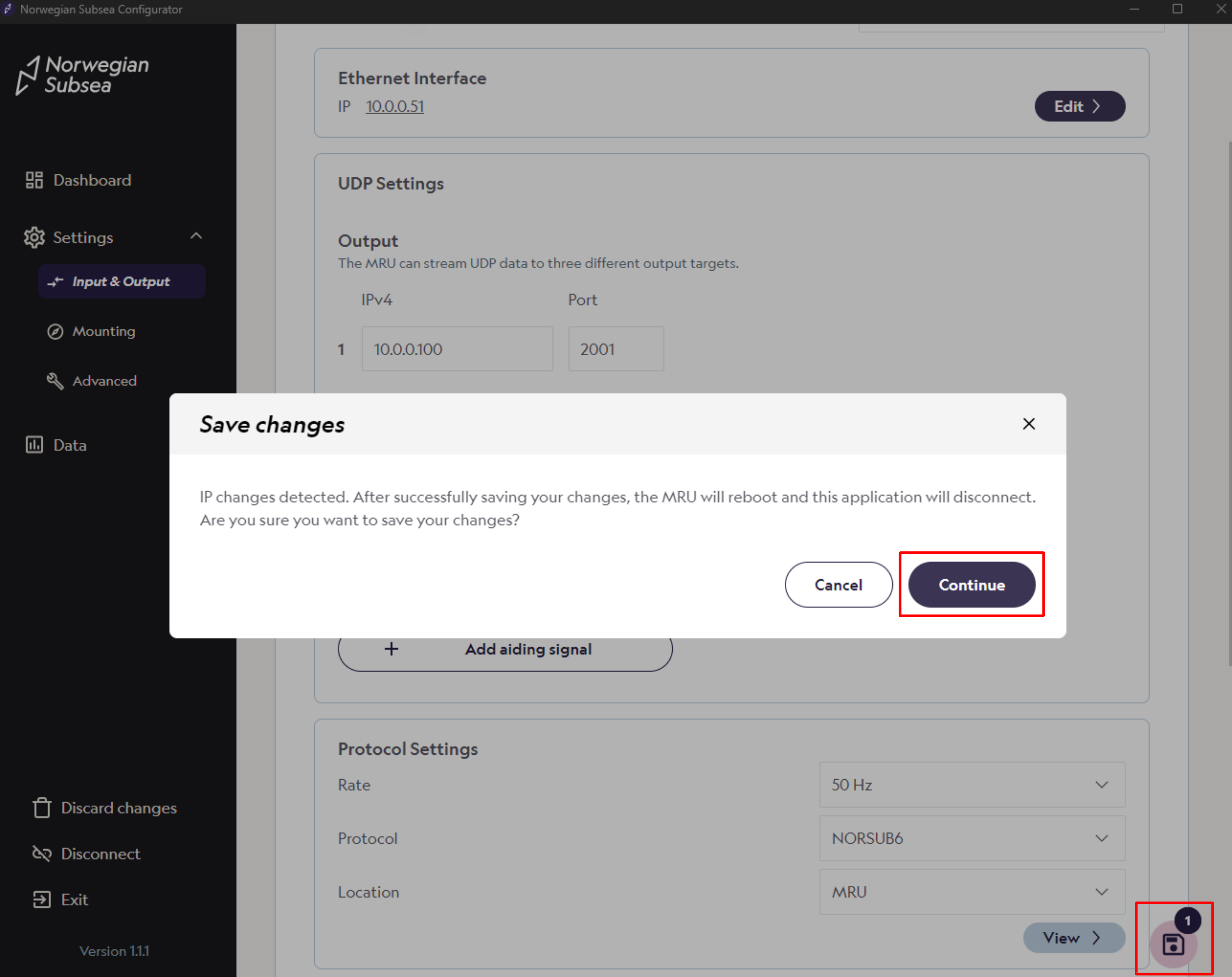Select Input & Output settings page
1232x977 pixels.
pyautogui.click(x=121, y=282)
